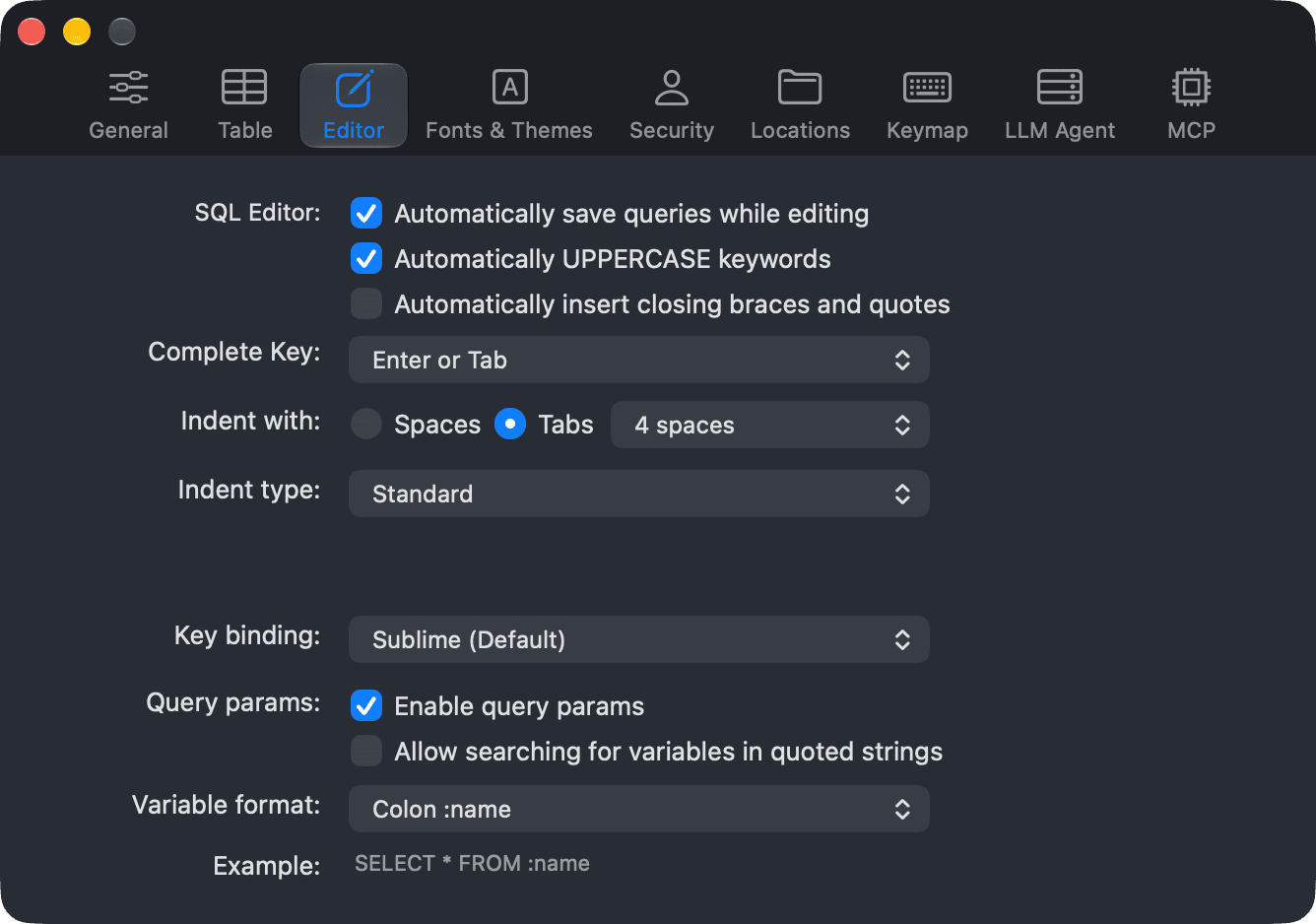
Task: Click the Query params: label
Action: click(x=233, y=702)
